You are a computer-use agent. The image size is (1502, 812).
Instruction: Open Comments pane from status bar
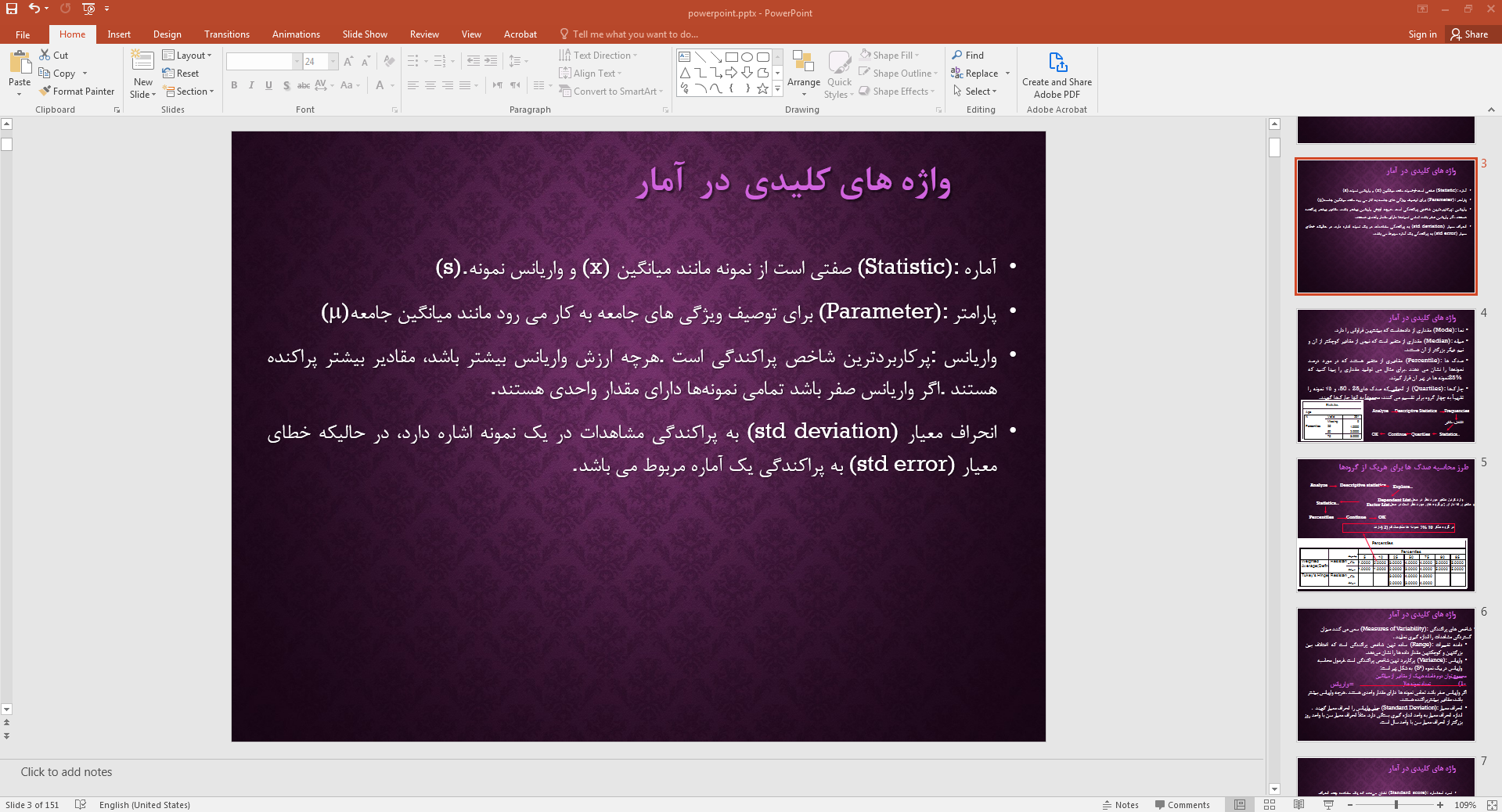pyautogui.click(x=1182, y=804)
